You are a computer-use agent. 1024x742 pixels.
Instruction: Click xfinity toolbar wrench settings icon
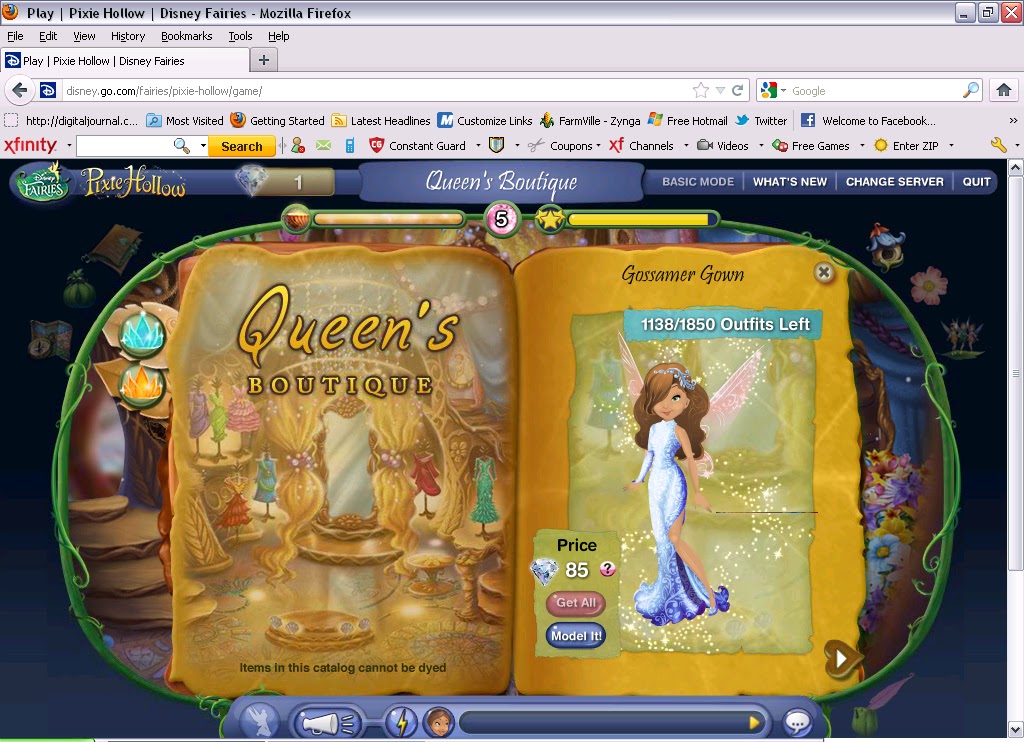pos(999,145)
